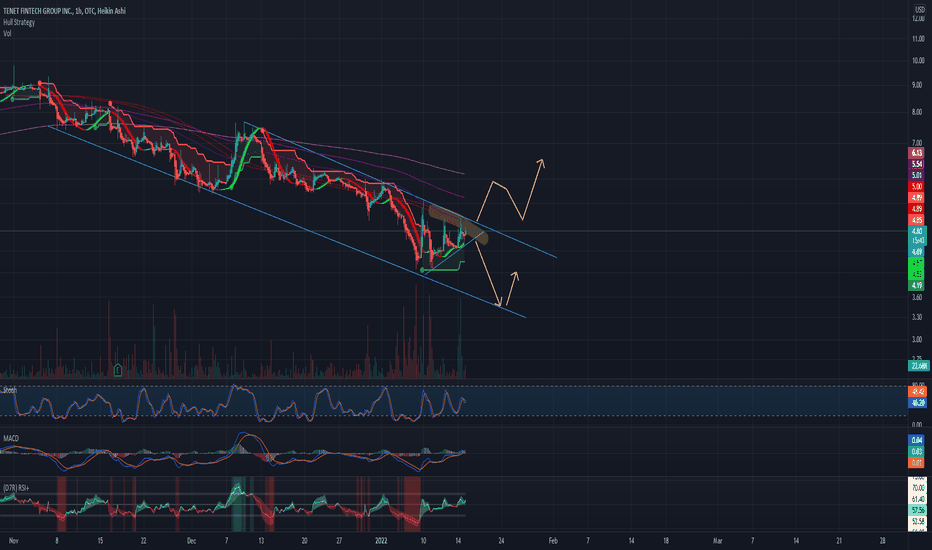Screen dimensions: 932x550
Task: Click the Feb label on the time axis
Action: coord(553,541)
